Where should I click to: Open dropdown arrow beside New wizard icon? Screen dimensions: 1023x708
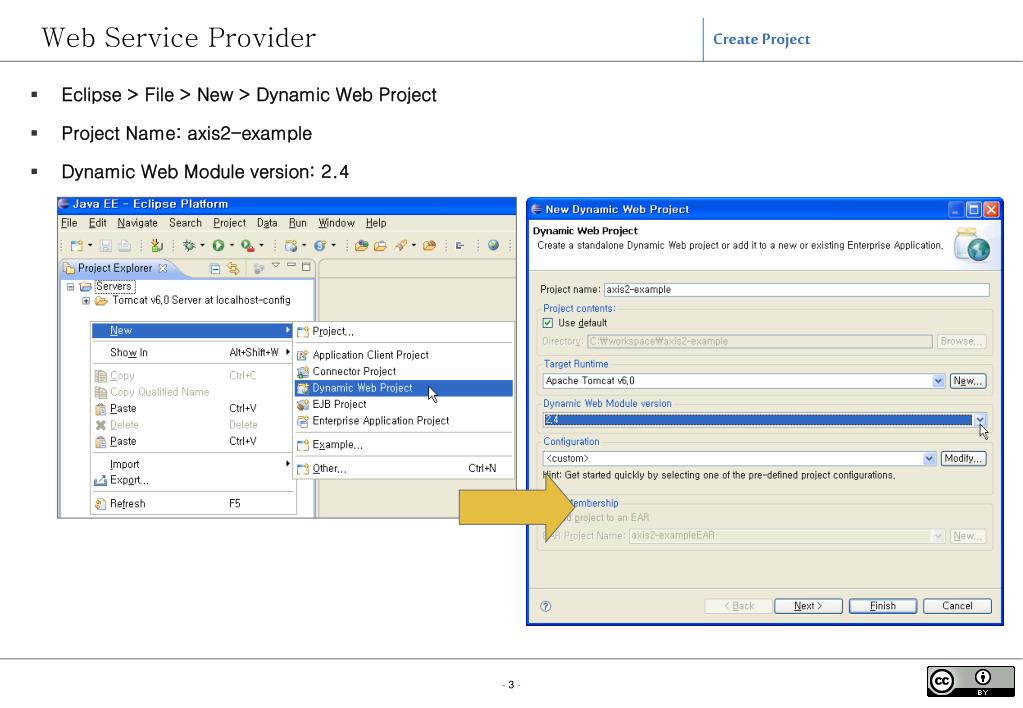(x=90, y=246)
